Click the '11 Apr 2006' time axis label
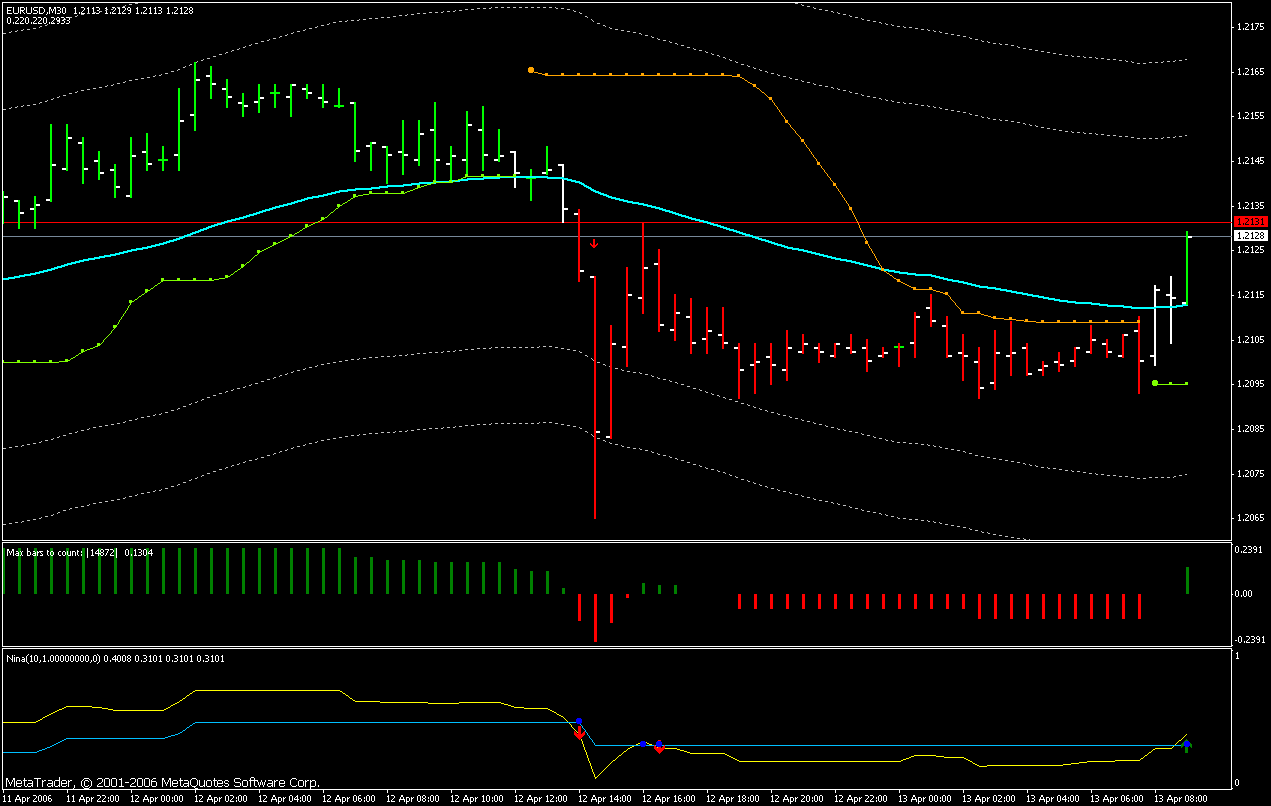The image size is (1271, 806). click(x=27, y=799)
